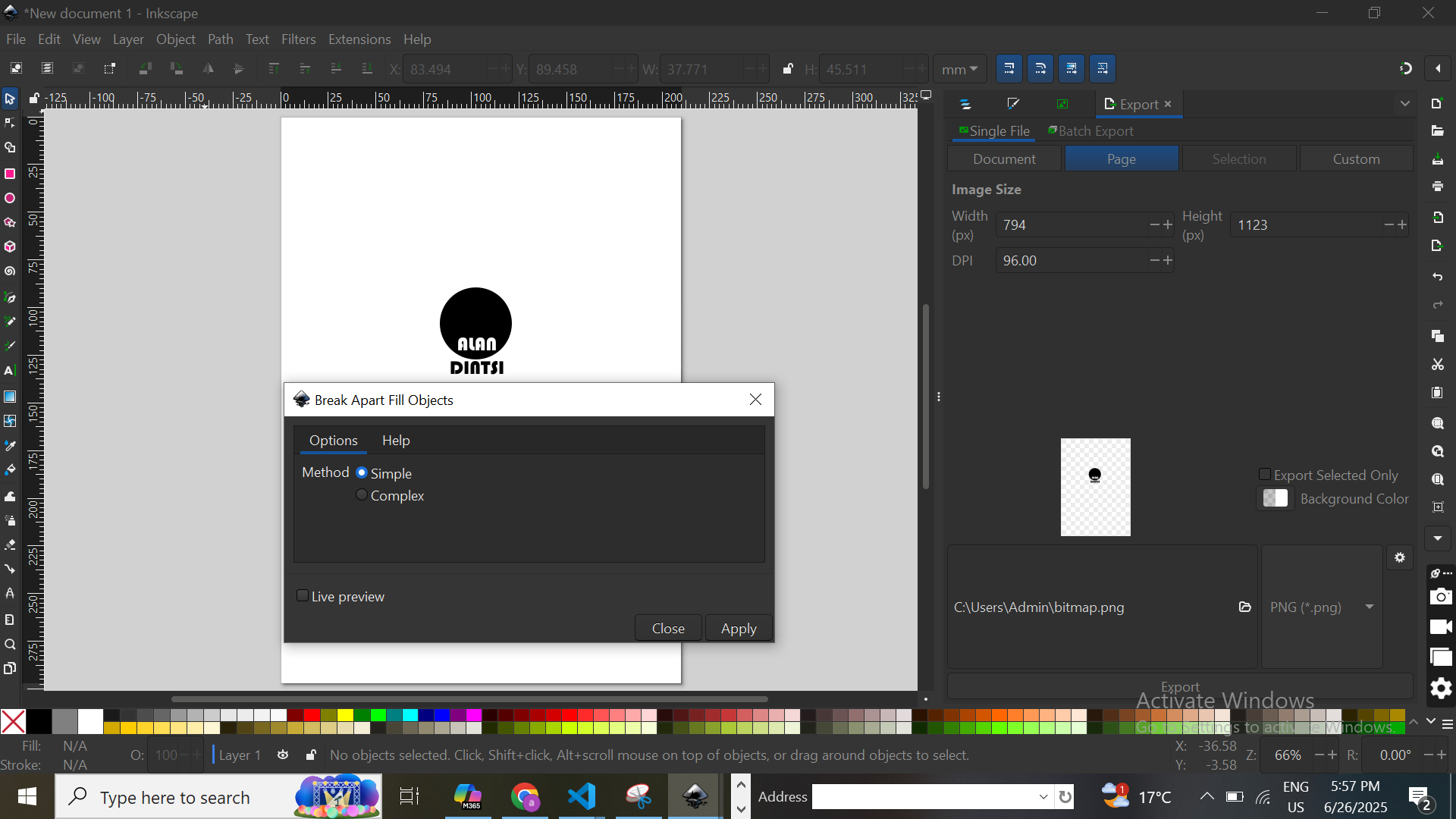Click the no-paint X swatch
Viewport: 1456px width, 819px height.
click(x=13, y=721)
